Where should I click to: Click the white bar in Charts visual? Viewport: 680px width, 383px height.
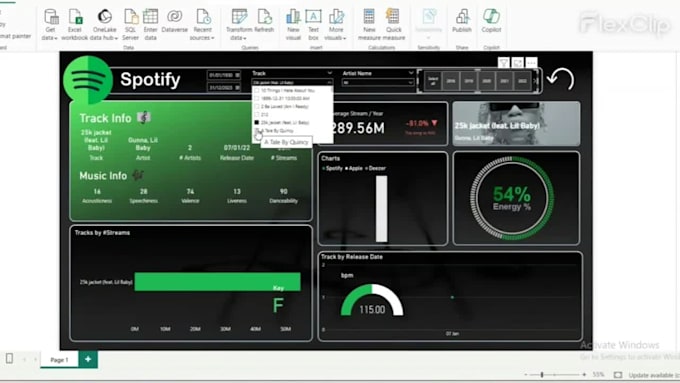coord(382,208)
